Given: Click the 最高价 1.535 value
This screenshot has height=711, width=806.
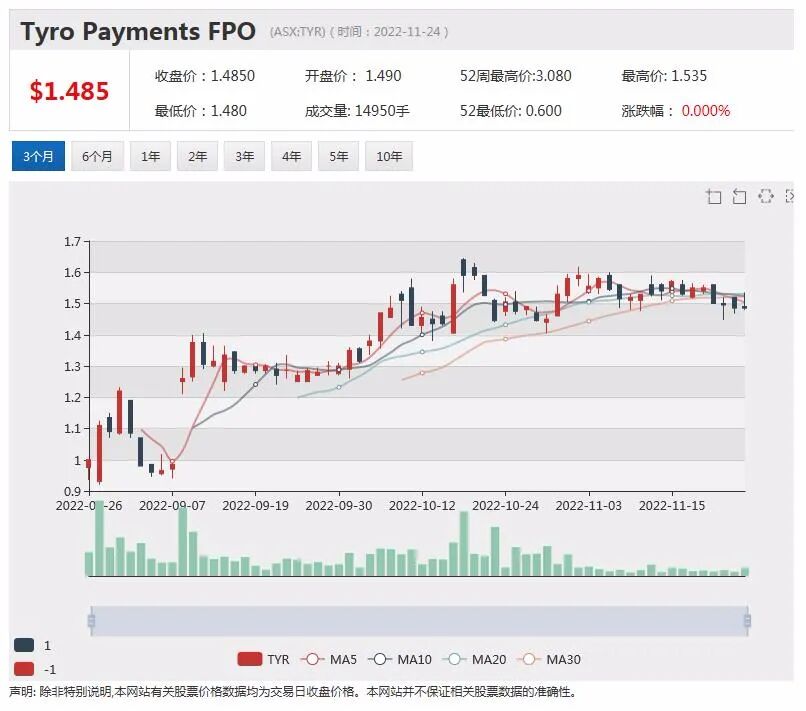Looking at the screenshot, I should point(664,76).
